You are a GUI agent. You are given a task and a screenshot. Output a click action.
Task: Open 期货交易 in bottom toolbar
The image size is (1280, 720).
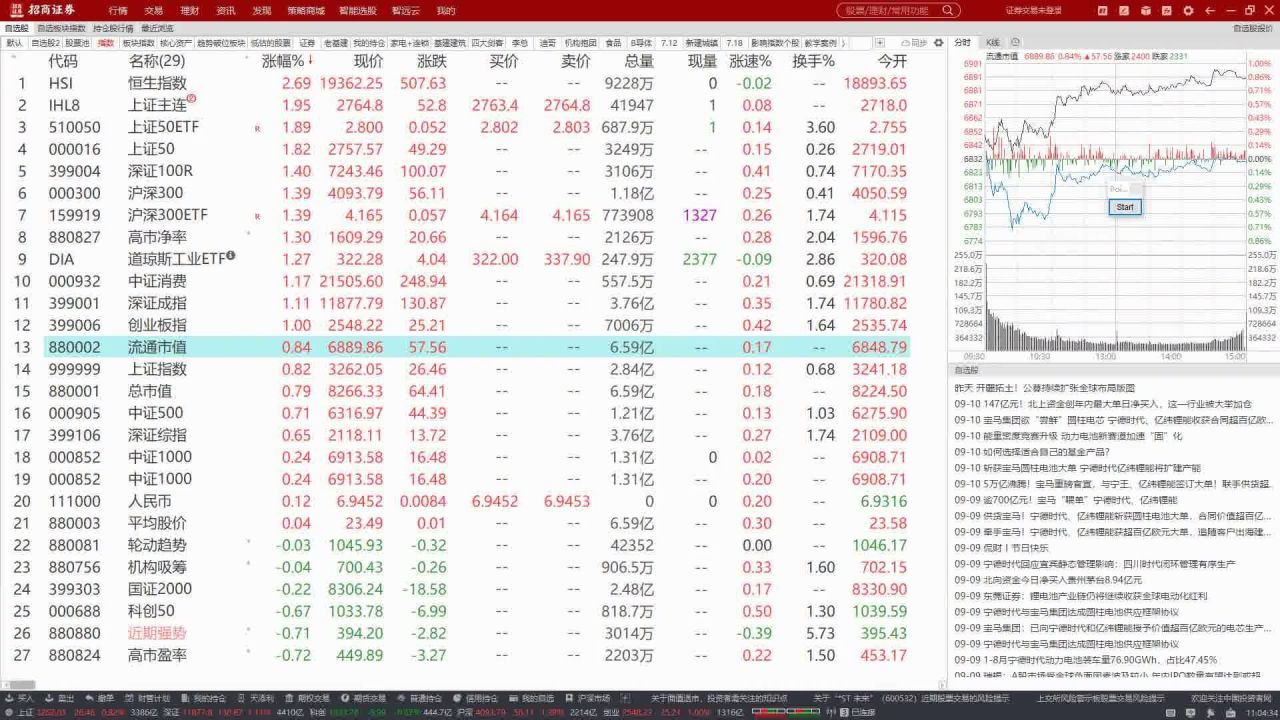tap(364, 698)
